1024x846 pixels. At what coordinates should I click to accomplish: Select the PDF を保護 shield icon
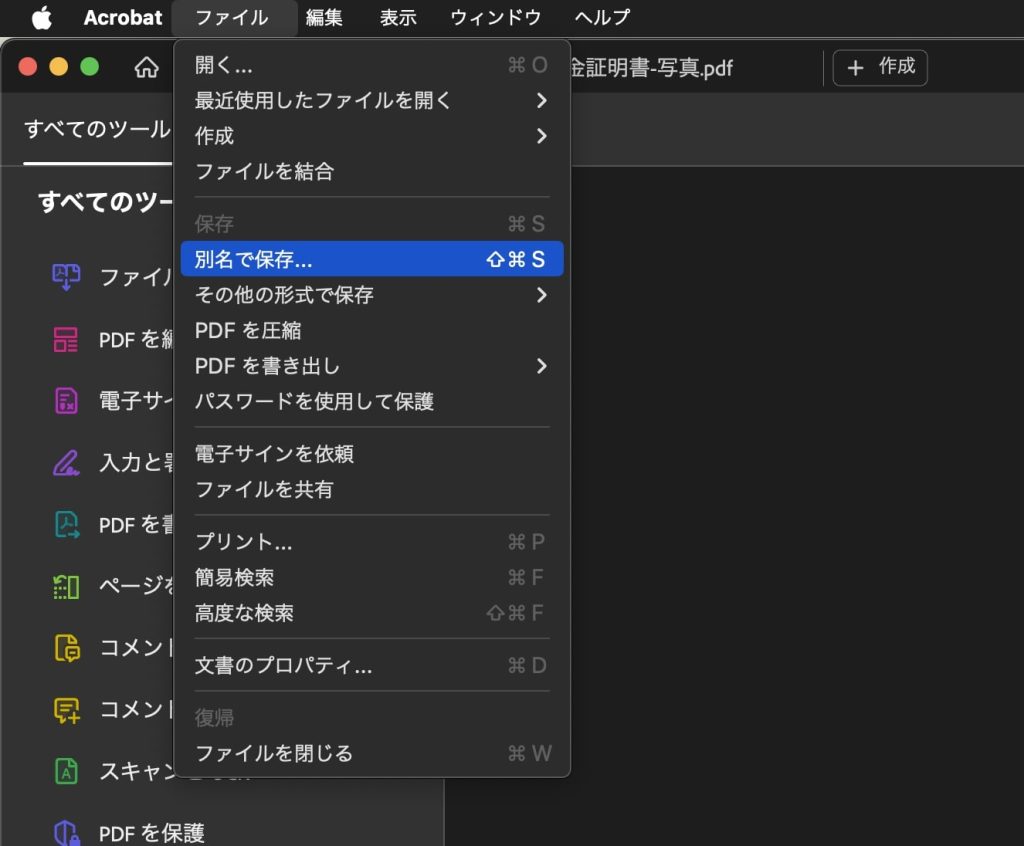tap(66, 833)
